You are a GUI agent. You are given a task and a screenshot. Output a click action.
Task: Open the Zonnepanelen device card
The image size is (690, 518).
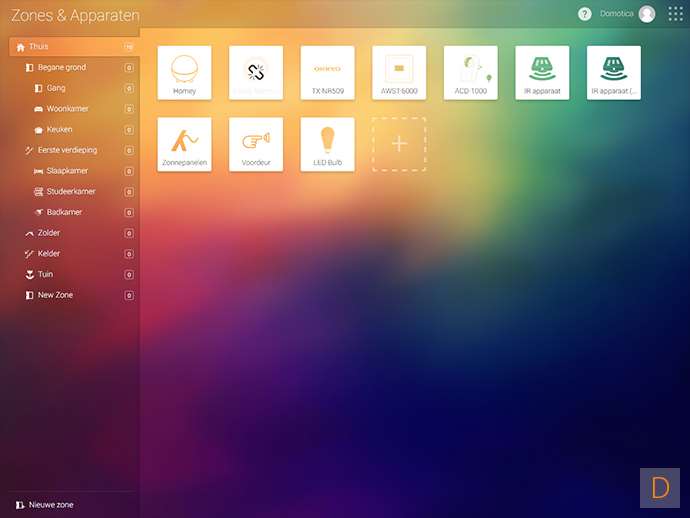[184, 144]
